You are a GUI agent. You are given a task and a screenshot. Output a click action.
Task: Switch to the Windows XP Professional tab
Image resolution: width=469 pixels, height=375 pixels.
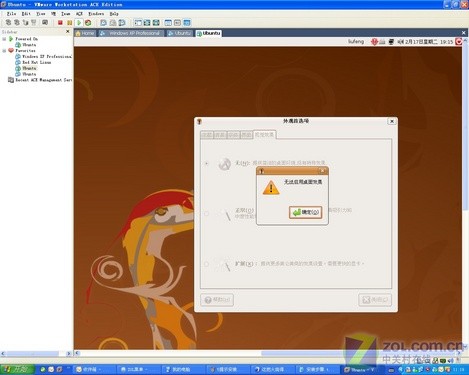pyautogui.click(x=131, y=33)
